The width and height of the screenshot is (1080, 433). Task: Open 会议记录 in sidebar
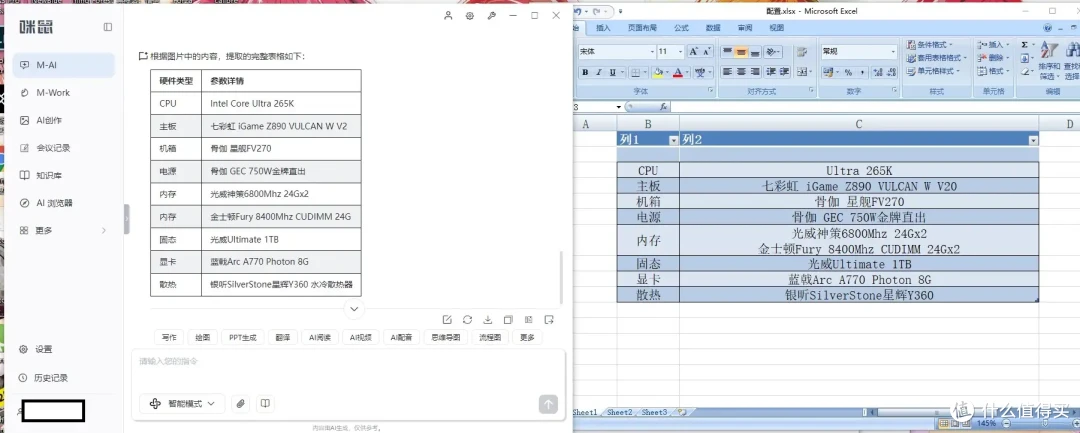point(63,147)
